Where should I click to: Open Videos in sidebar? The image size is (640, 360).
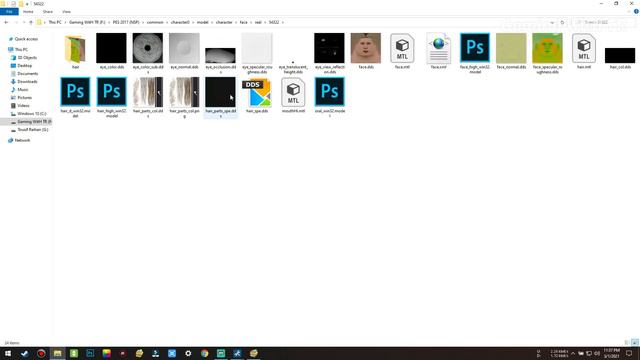click(23, 106)
